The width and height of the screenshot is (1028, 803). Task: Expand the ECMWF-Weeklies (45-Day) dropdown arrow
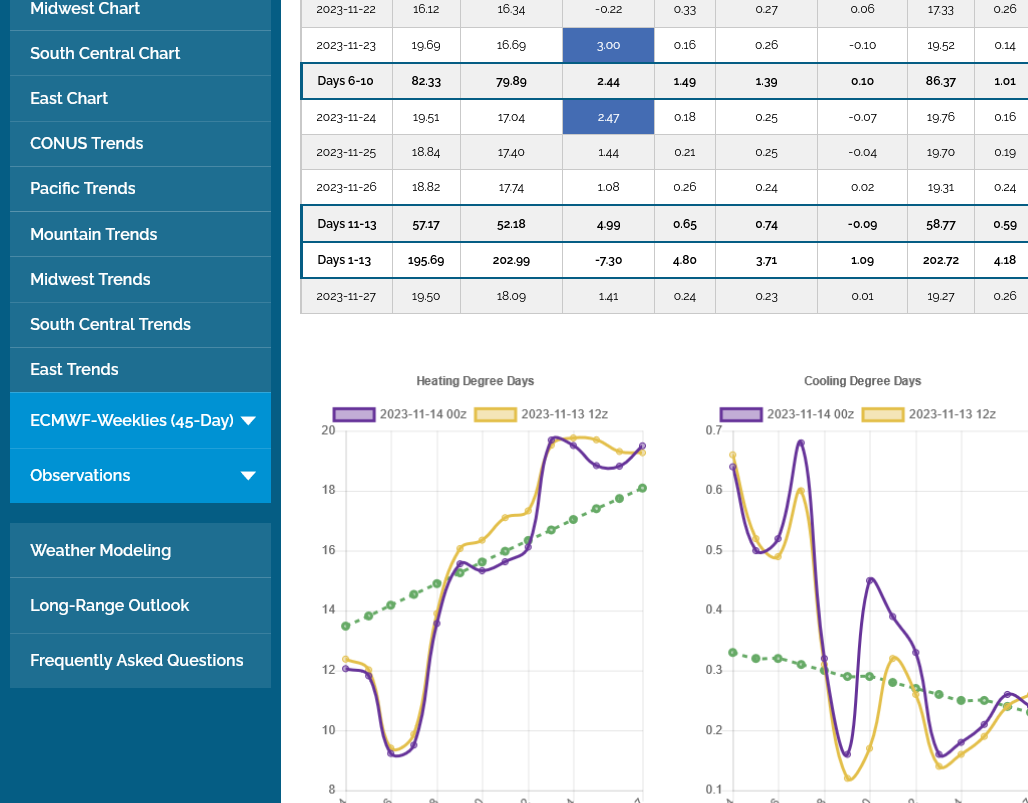248,421
